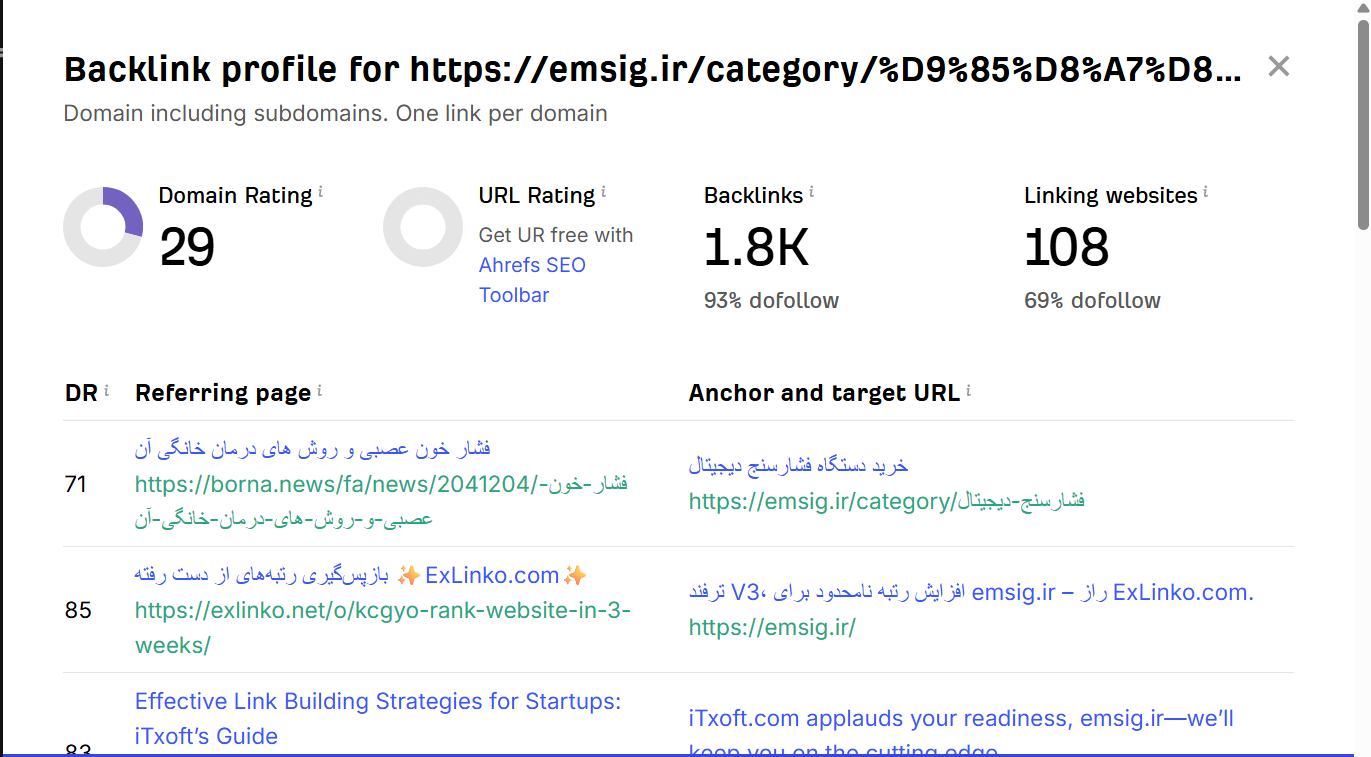Open the emsig.ir/category target URL
Image resolution: width=1371 pixels, height=757 pixels.
pyautogui.click(x=886, y=501)
